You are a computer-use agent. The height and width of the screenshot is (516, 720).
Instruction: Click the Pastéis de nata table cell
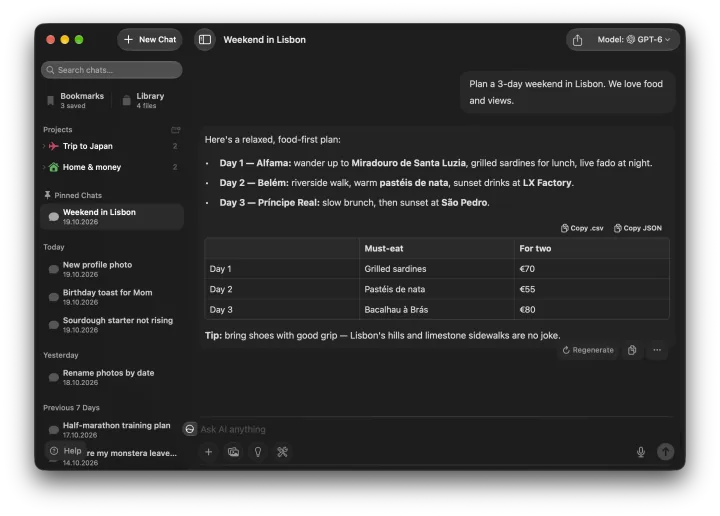(x=437, y=289)
